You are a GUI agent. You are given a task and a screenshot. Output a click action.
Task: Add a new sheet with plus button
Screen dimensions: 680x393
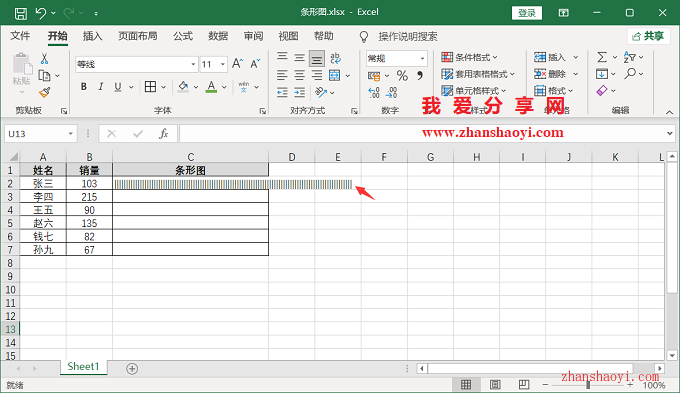[x=132, y=369]
